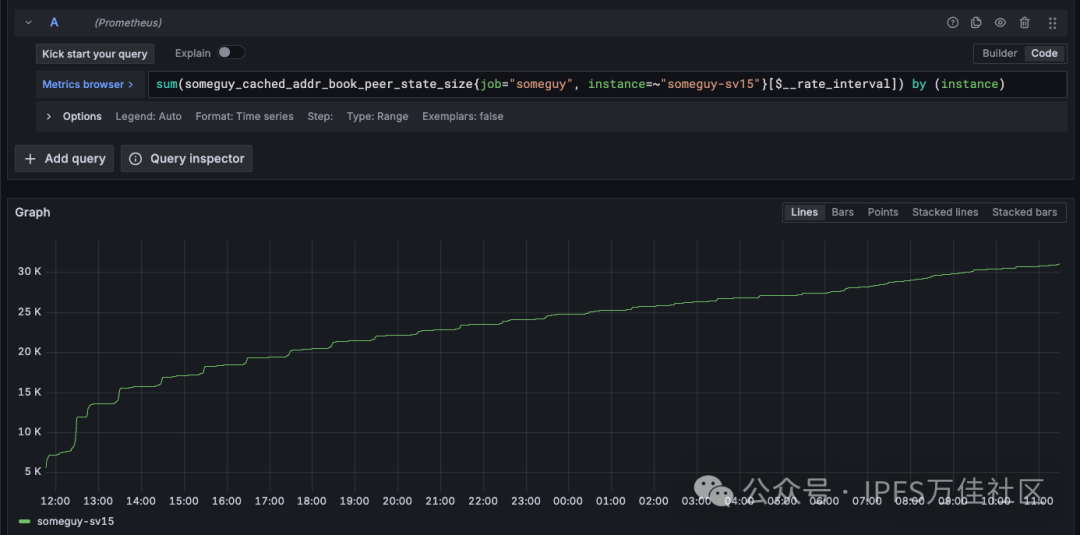This screenshot has width=1080, height=535.
Task: Click the Format: Time series text
Action: (245, 116)
